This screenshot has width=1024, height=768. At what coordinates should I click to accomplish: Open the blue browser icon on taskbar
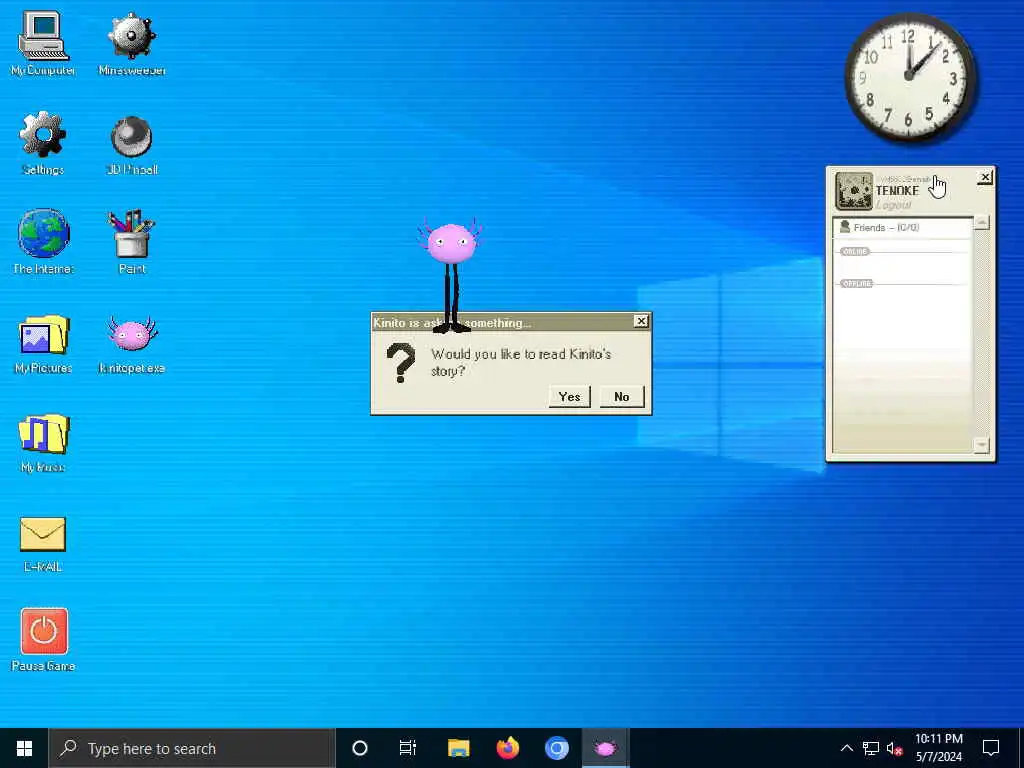556,748
